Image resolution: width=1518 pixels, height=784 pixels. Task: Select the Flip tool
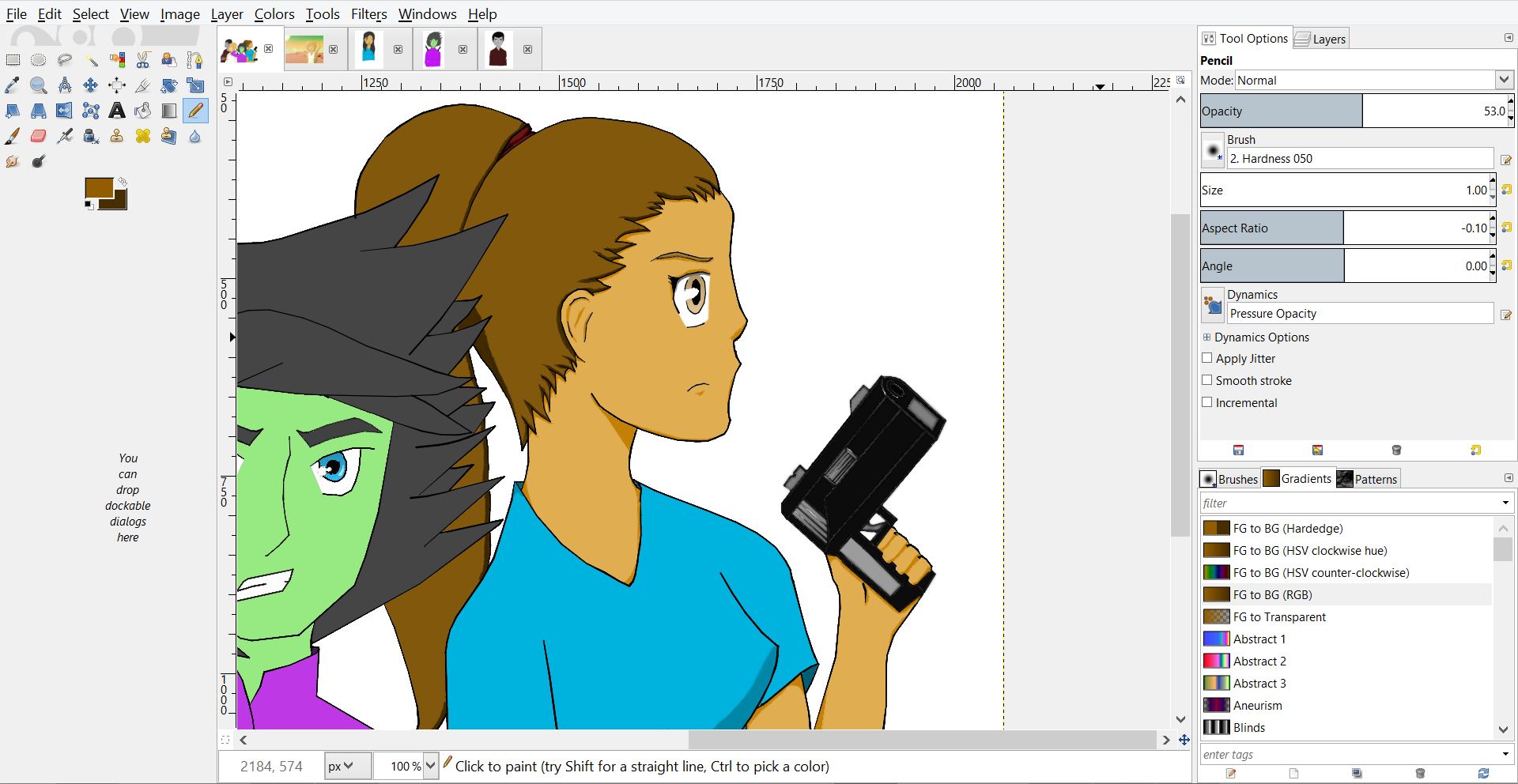click(65, 111)
